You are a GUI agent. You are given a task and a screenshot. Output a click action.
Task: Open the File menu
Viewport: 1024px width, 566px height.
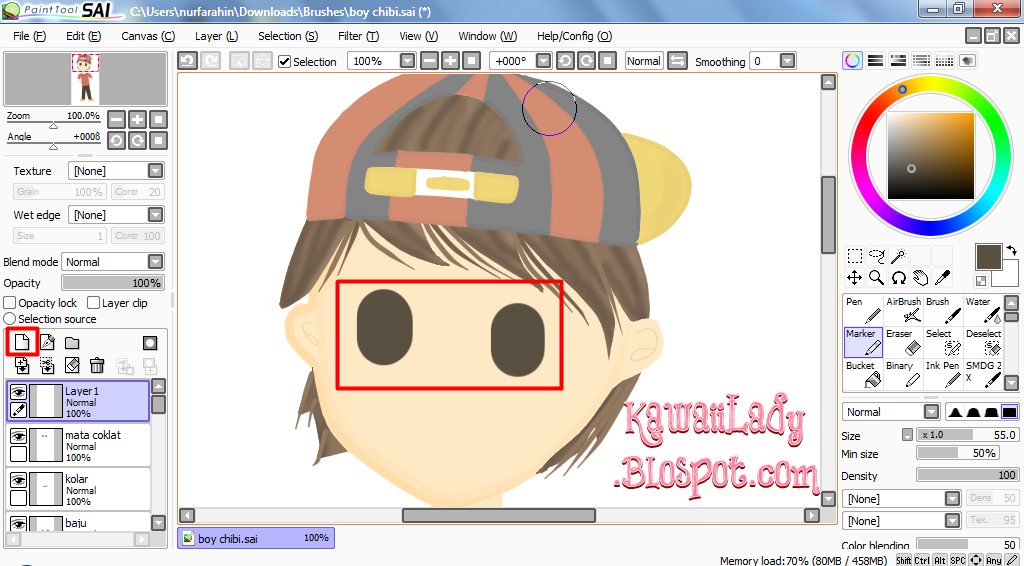[x=29, y=36]
